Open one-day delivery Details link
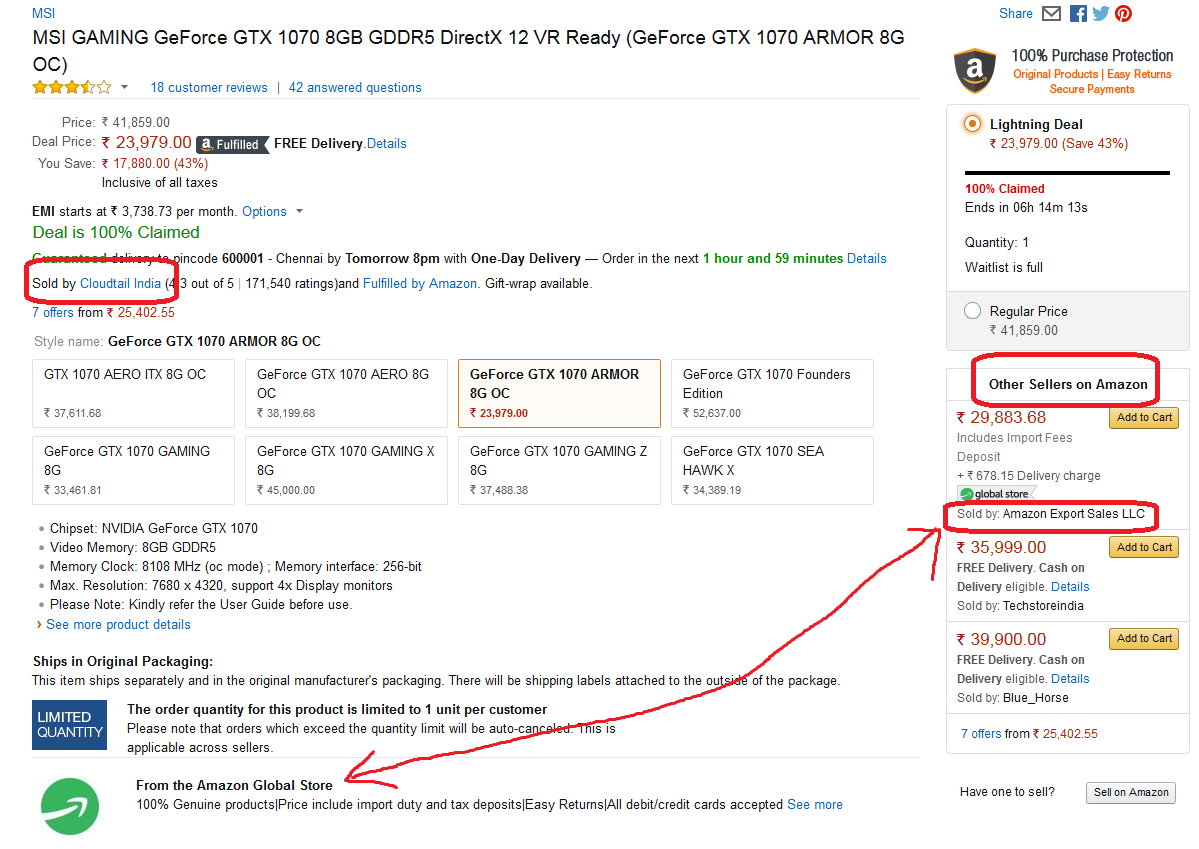This screenshot has width=1199, height=849. pos(866,259)
